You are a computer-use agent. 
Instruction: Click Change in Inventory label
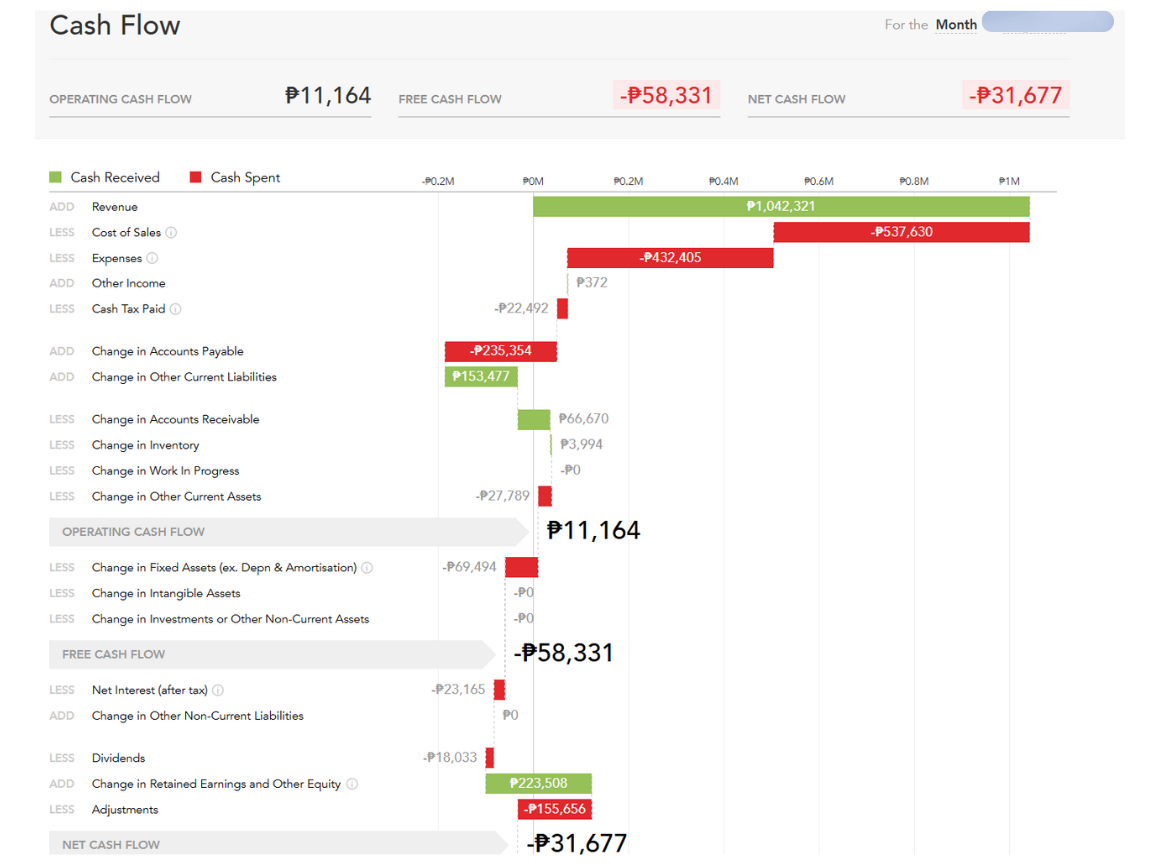[146, 445]
